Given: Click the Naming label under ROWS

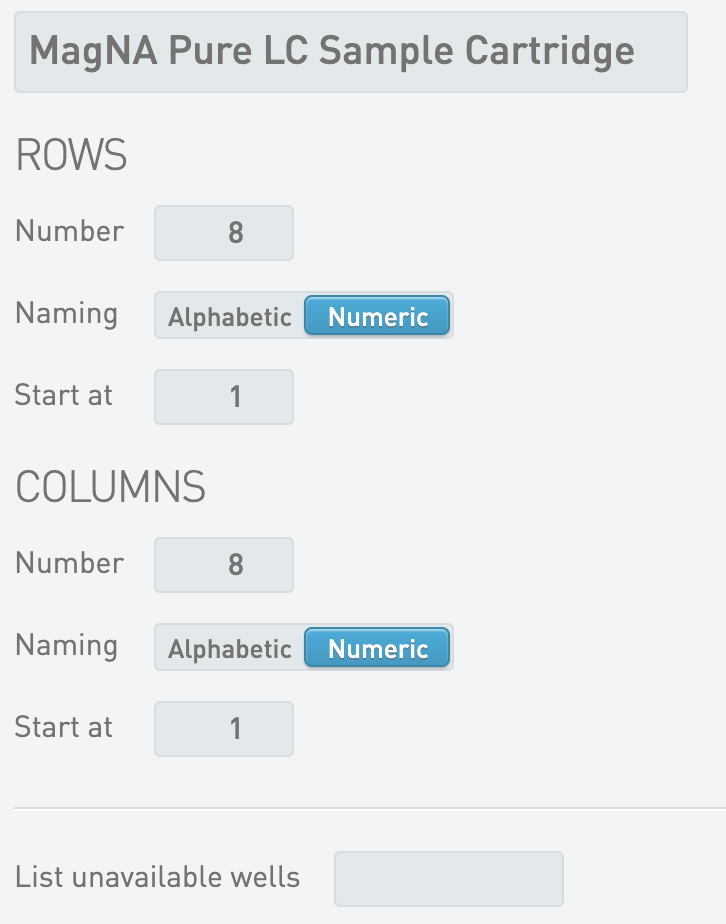Looking at the screenshot, I should click(67, 314).
